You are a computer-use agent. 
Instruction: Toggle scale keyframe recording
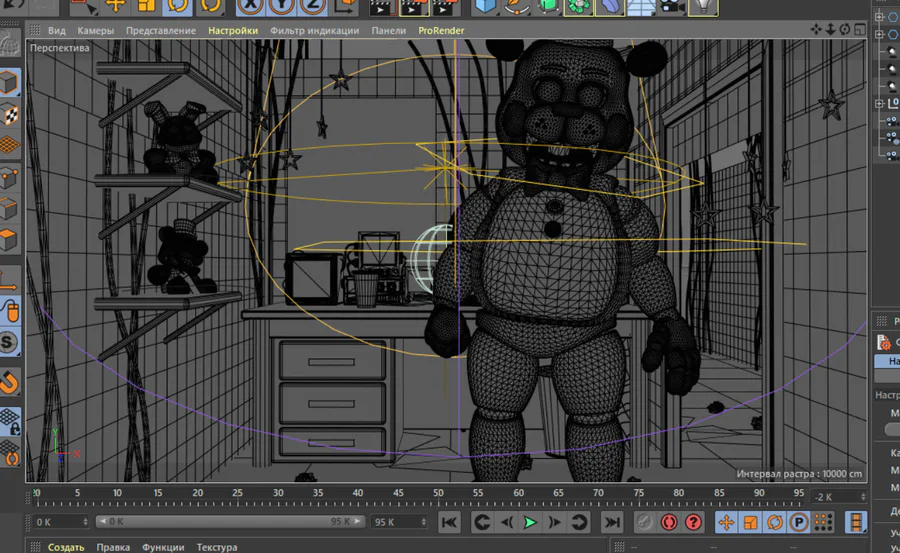tap(750, 523)
